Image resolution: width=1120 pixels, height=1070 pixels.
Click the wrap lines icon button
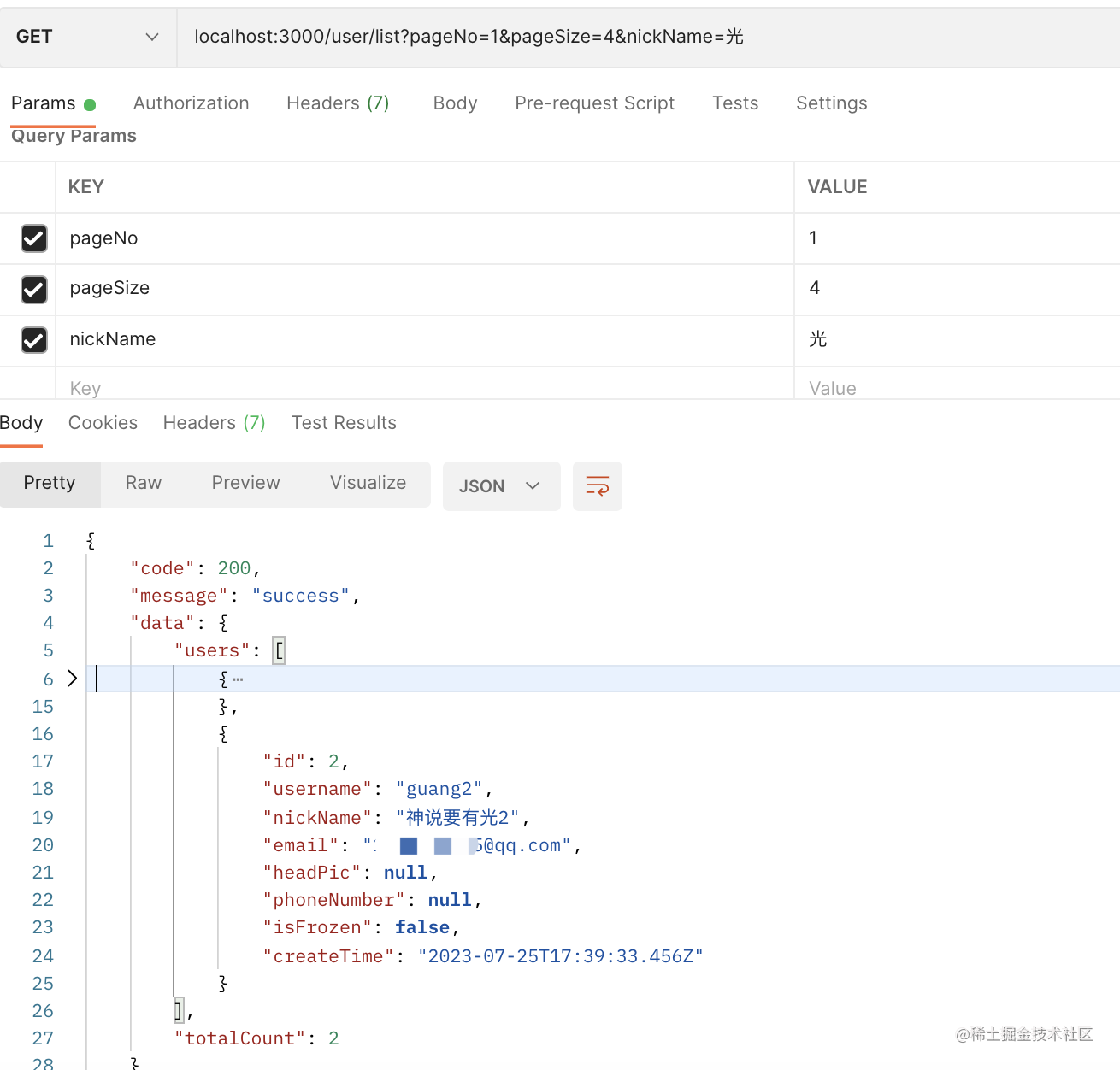tap(597, 486)
